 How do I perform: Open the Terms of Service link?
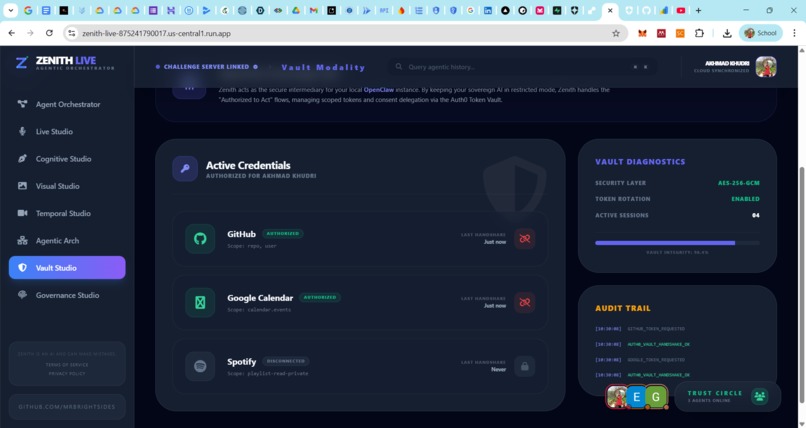67,364
